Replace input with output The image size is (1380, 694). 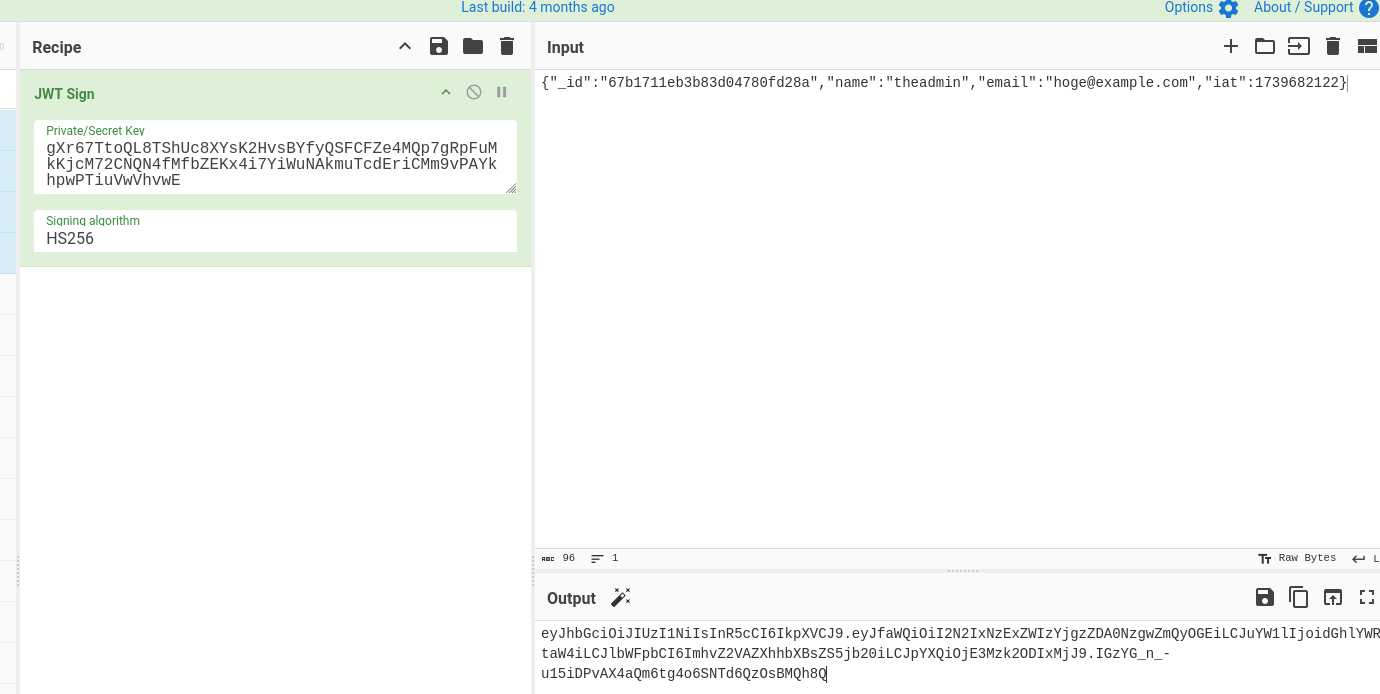click(1332, 598)
